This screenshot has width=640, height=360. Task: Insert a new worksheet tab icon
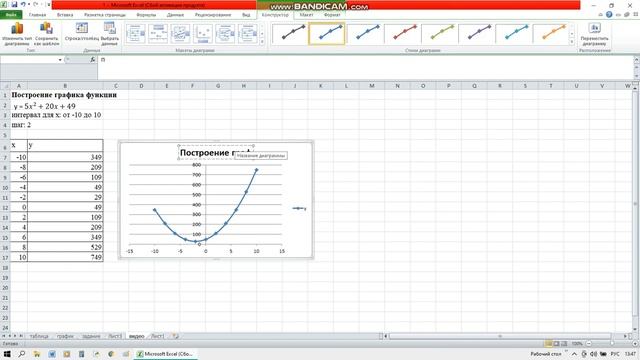tap(175, 336)
